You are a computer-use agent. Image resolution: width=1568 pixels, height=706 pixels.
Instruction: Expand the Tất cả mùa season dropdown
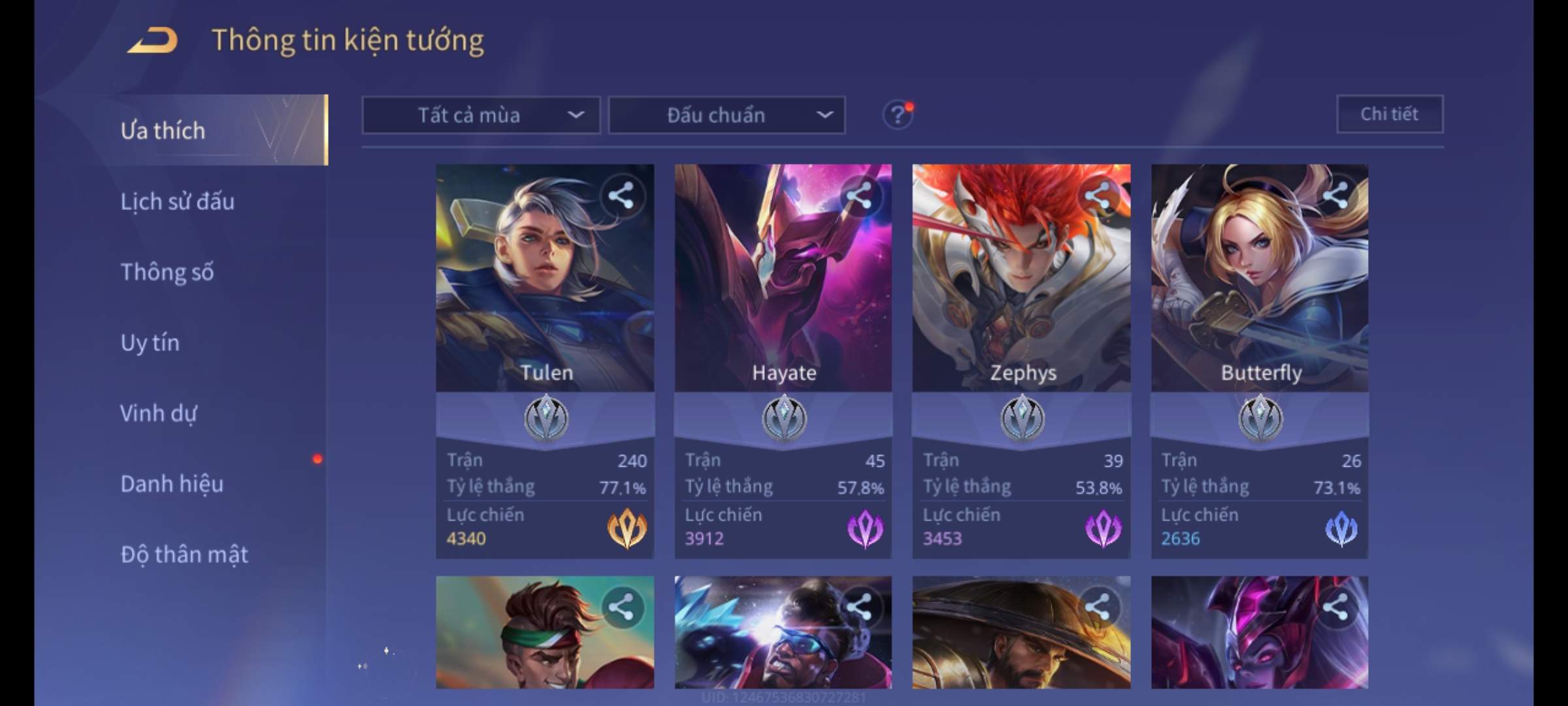481,116
